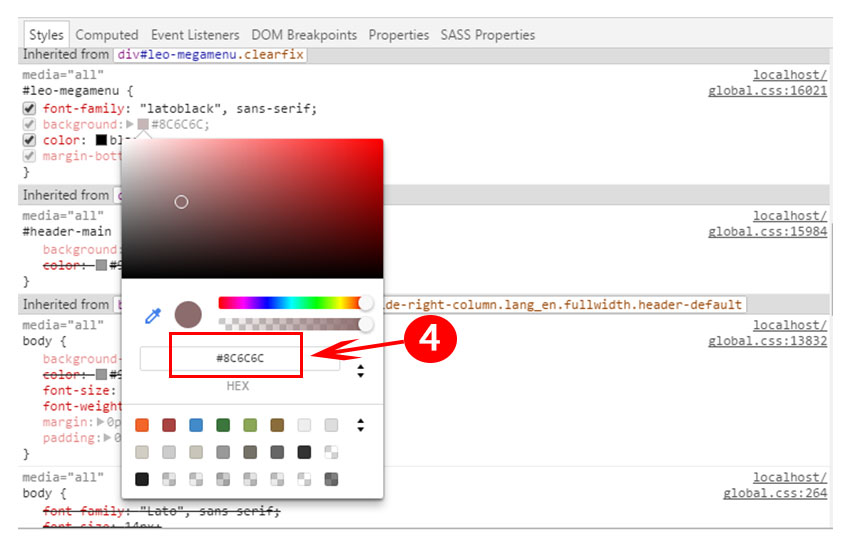The image size is (850, 546).
Task: Switch to the Computed tab
Action: (107, 35)
